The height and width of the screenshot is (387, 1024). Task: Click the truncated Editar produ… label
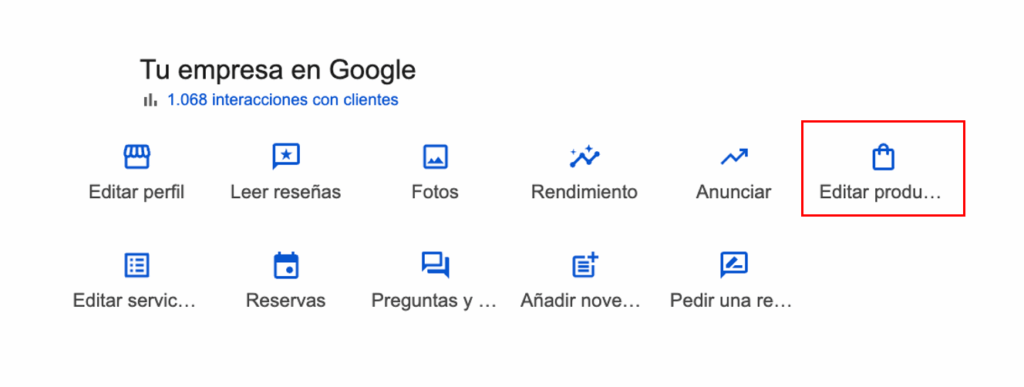click(880, 193)
